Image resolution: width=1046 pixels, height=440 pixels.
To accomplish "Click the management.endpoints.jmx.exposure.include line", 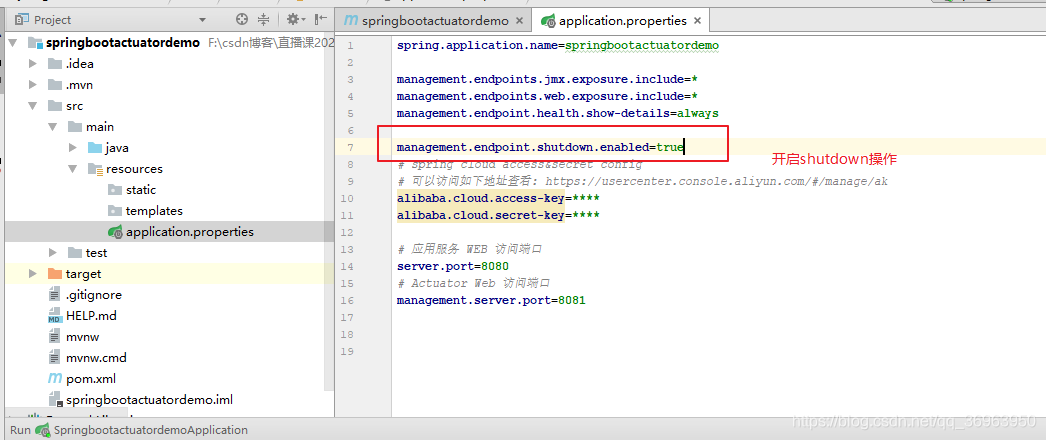I will pos(546,79).
